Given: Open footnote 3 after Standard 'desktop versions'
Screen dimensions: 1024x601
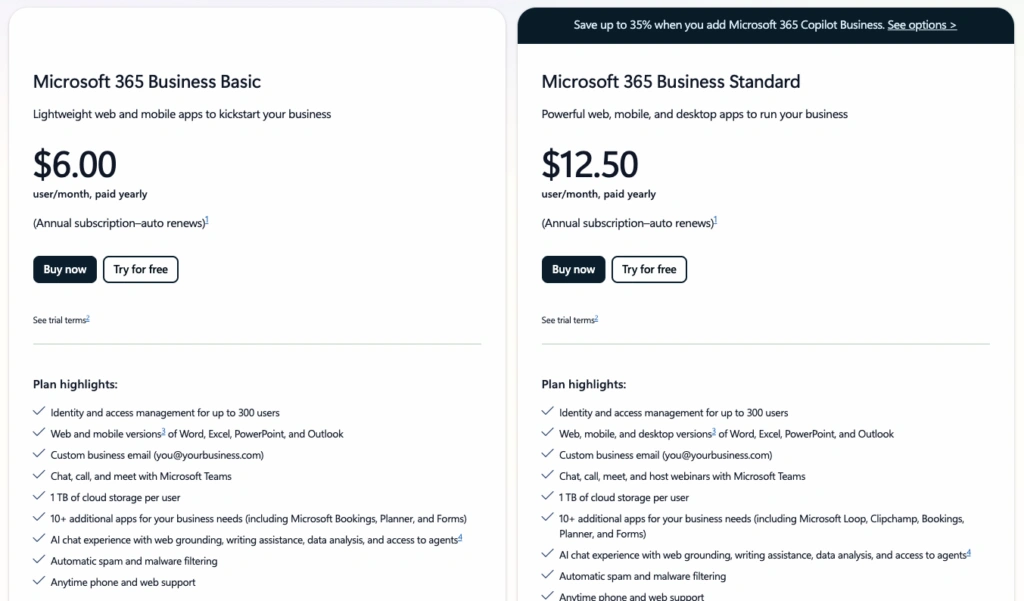Looking at the screenshot, I should click(x=713, y=431).
